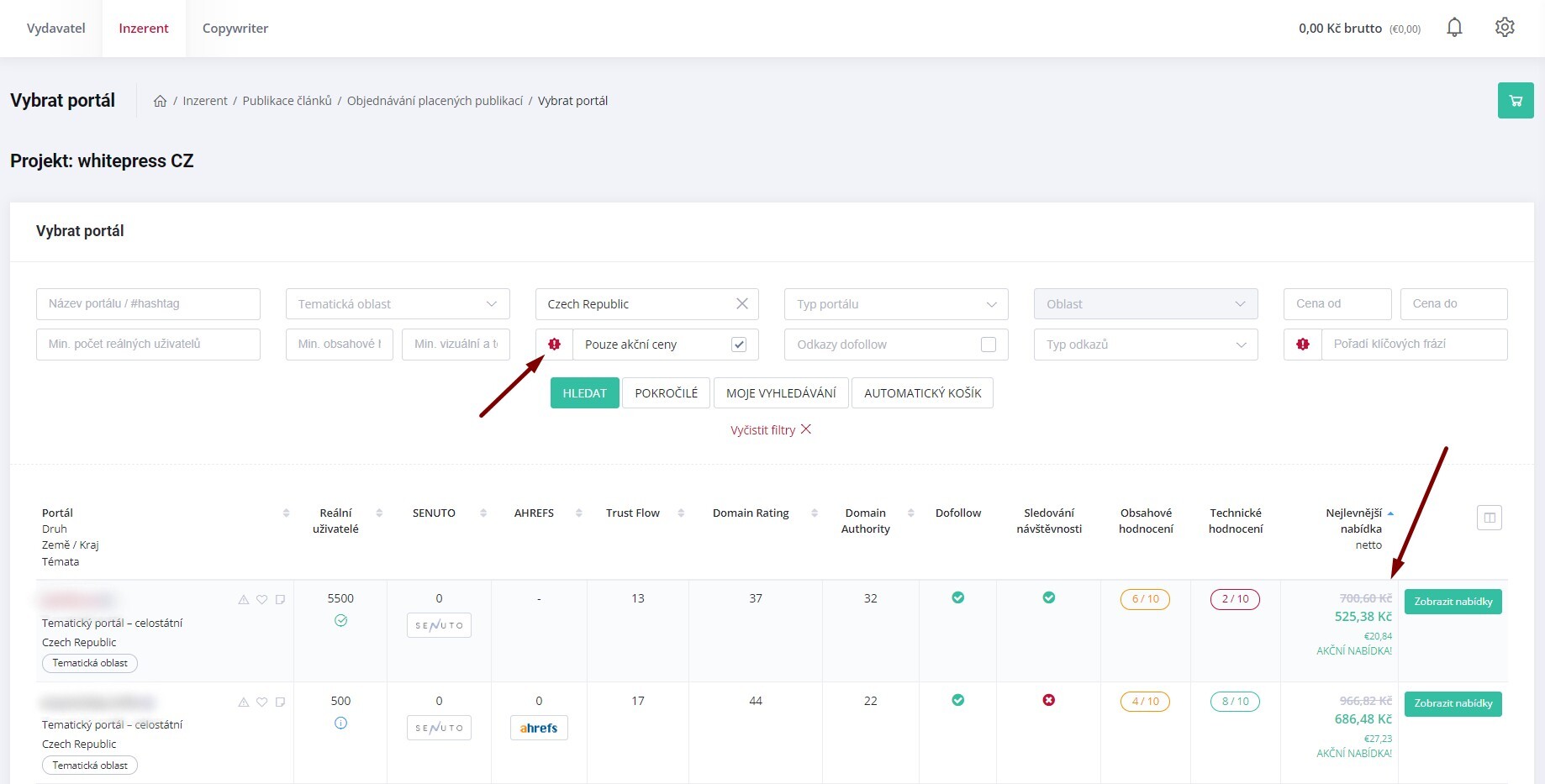This screenshot has height=784, width=1545.
Task: Switch to the Vydavatel tab
Action: pos(56,29)
